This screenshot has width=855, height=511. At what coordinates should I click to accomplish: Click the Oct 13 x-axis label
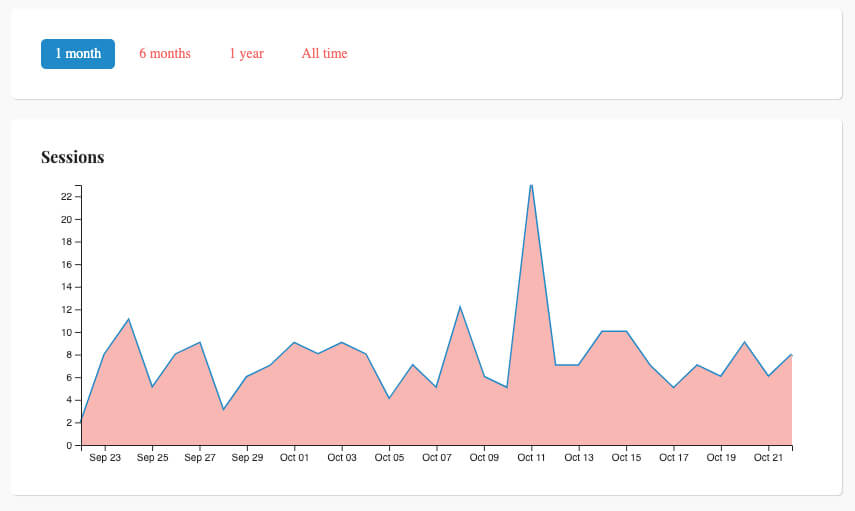(x=579, y=458)
